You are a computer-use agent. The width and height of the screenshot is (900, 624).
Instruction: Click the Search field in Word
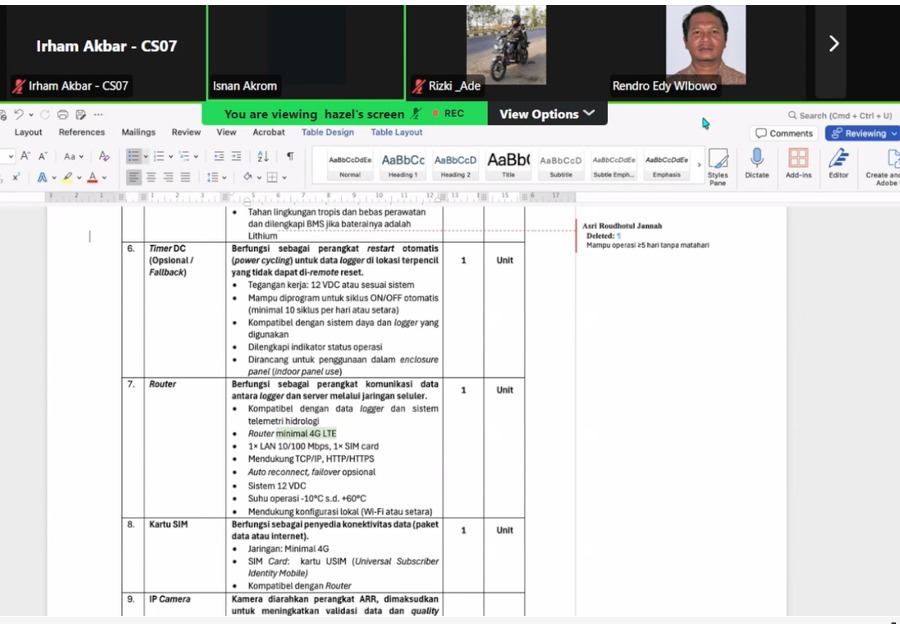click(x=840, y=115)
